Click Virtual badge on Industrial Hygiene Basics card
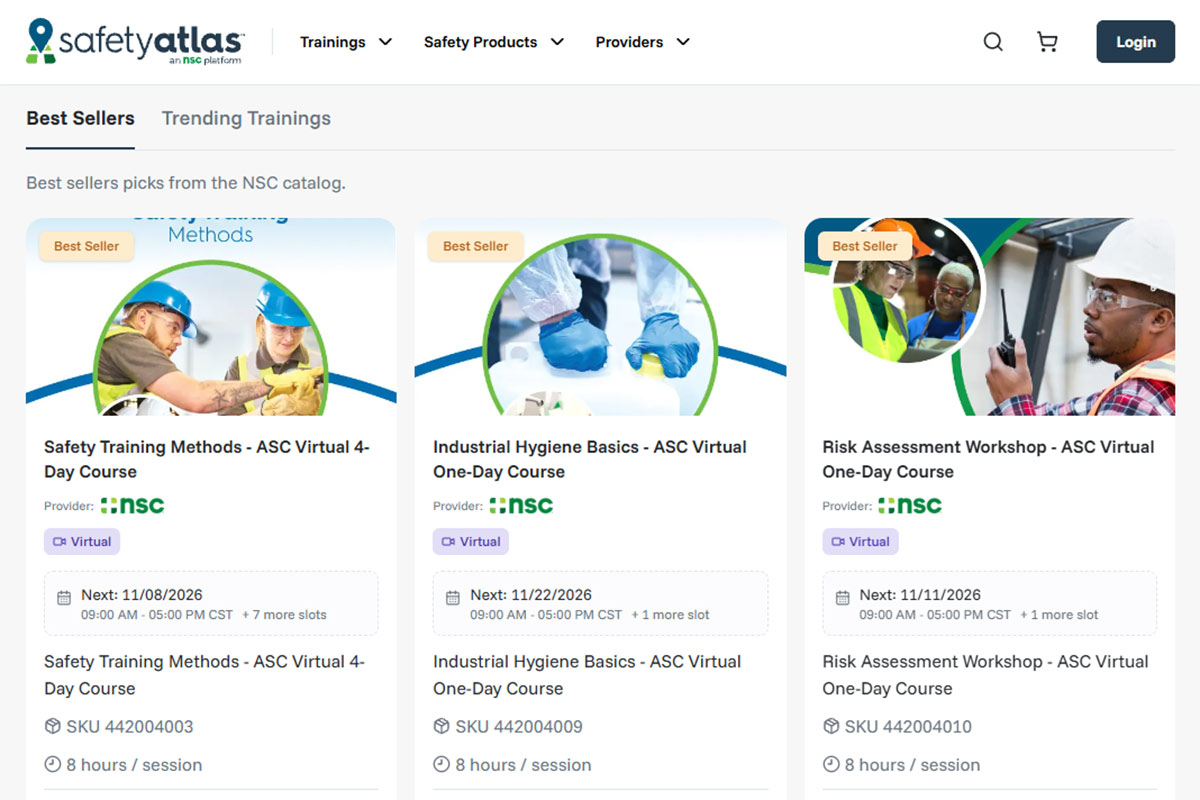 [x=471, y=542]
